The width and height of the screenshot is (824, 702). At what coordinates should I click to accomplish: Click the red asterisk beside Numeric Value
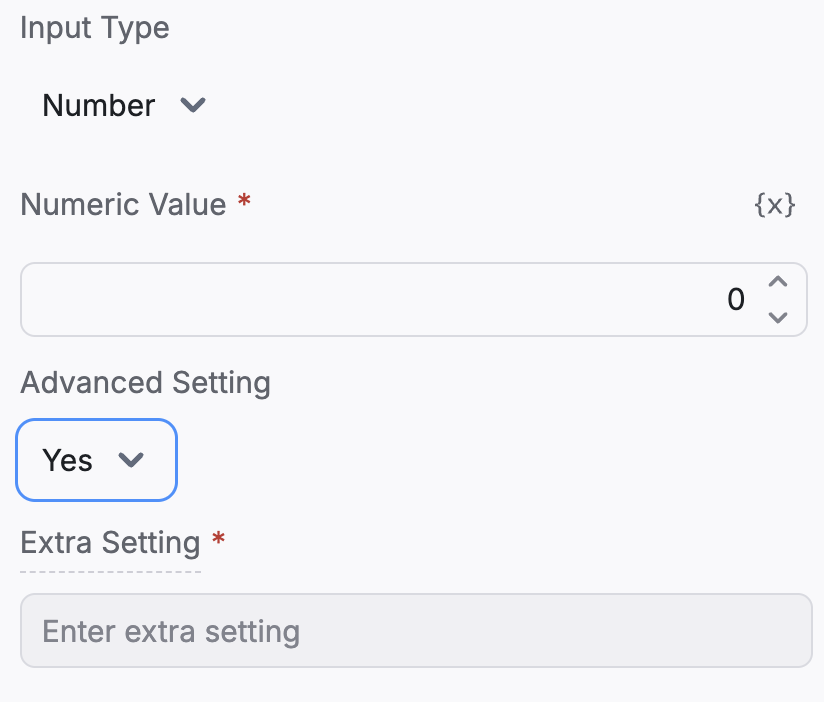[244, 203]
